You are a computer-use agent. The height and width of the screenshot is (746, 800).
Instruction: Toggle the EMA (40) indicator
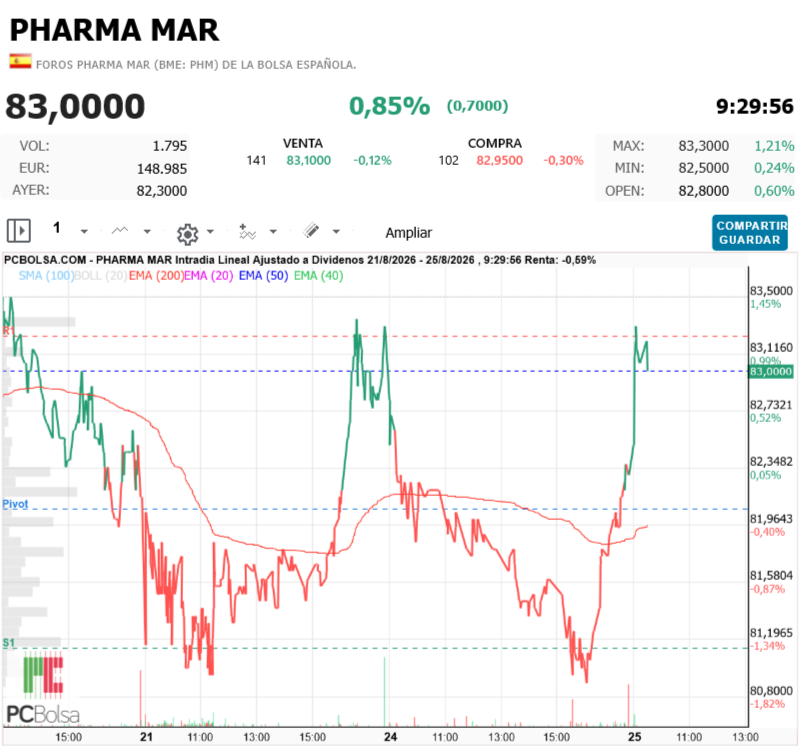tap(318, 276)
